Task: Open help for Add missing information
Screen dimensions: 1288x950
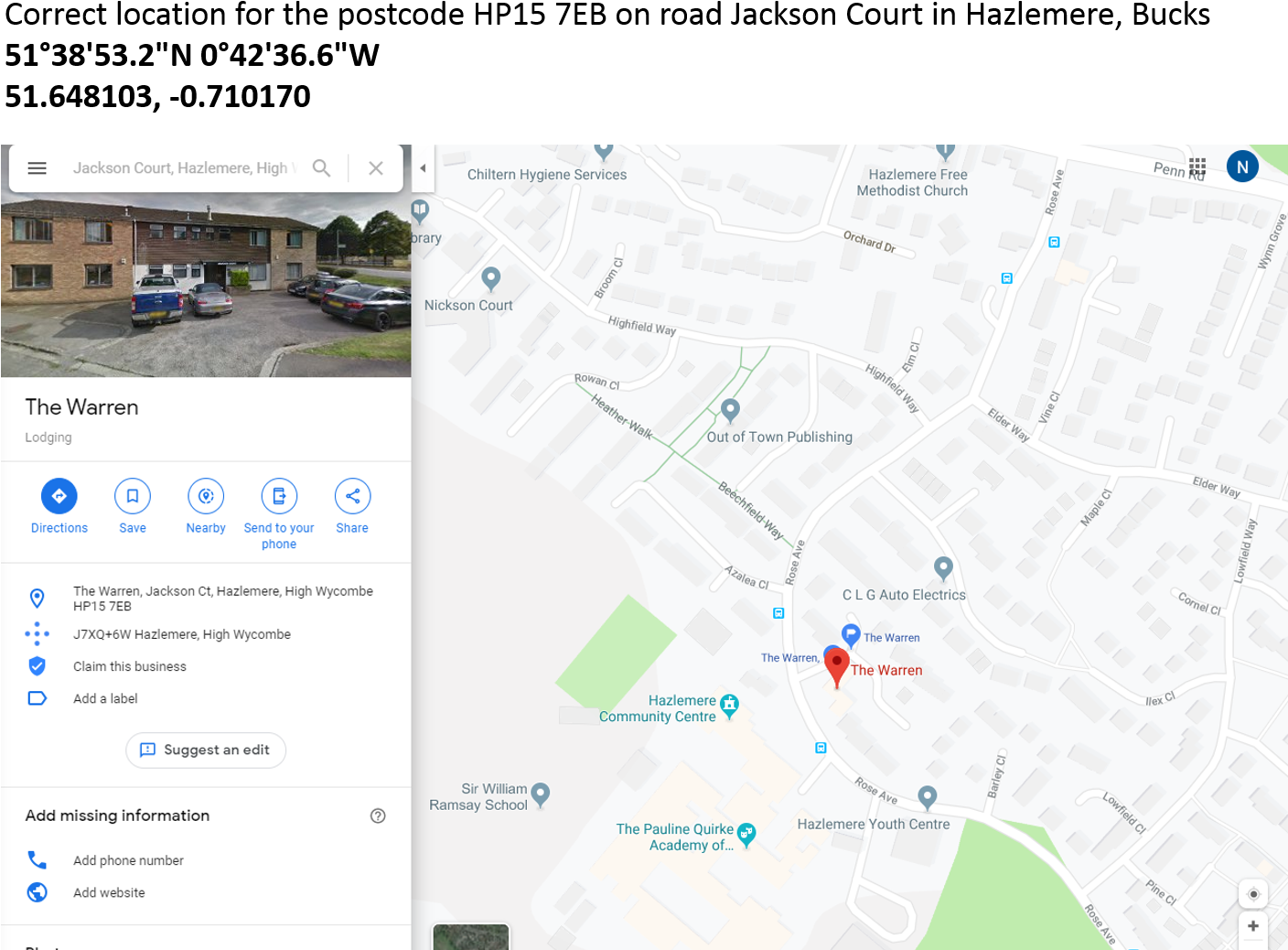Action: click(378, 815)
